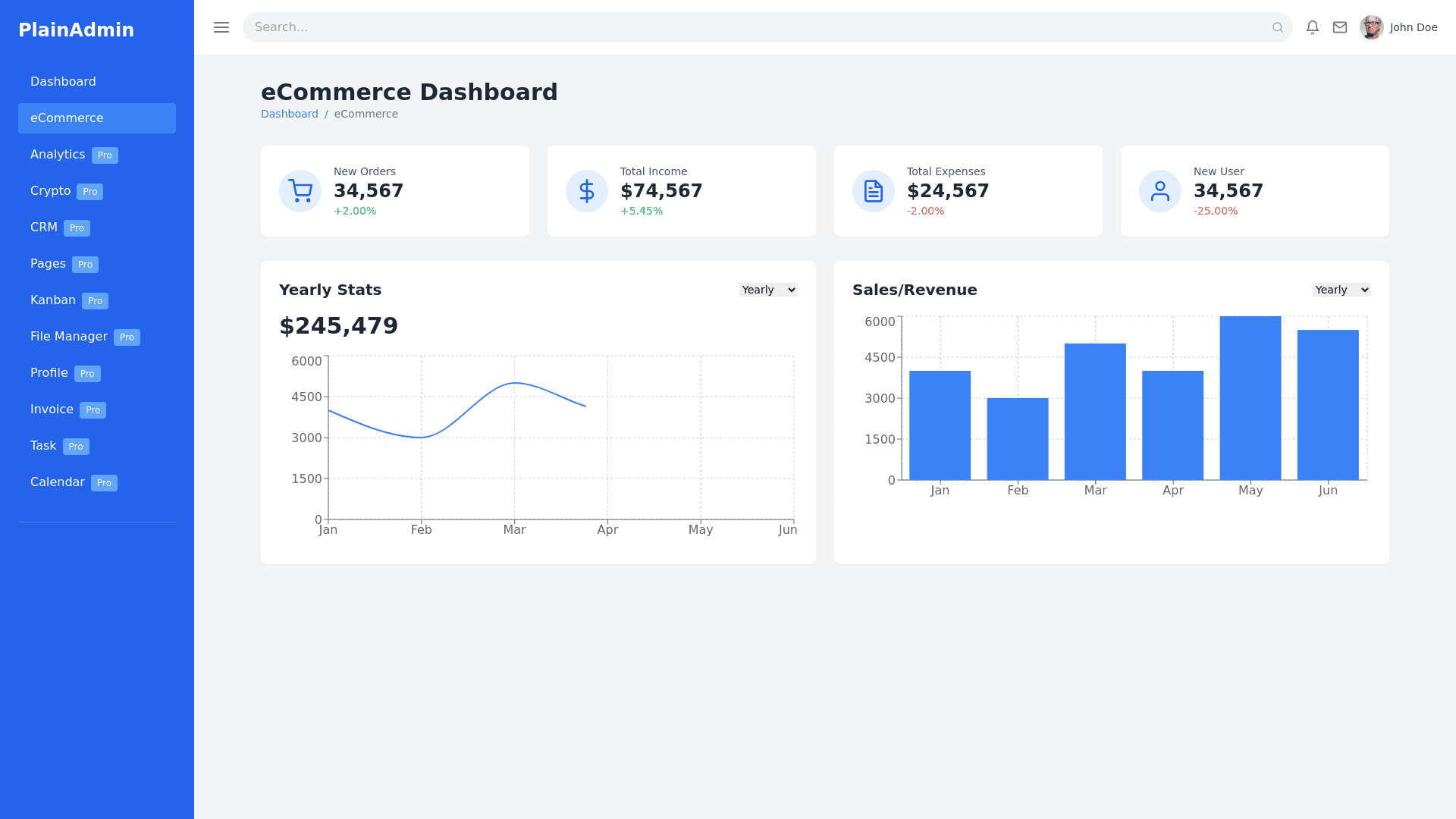The height and width of the screenshot is (819, 1456).
Task: Click inside the Search input field
Action: click(x=758, y=27)
